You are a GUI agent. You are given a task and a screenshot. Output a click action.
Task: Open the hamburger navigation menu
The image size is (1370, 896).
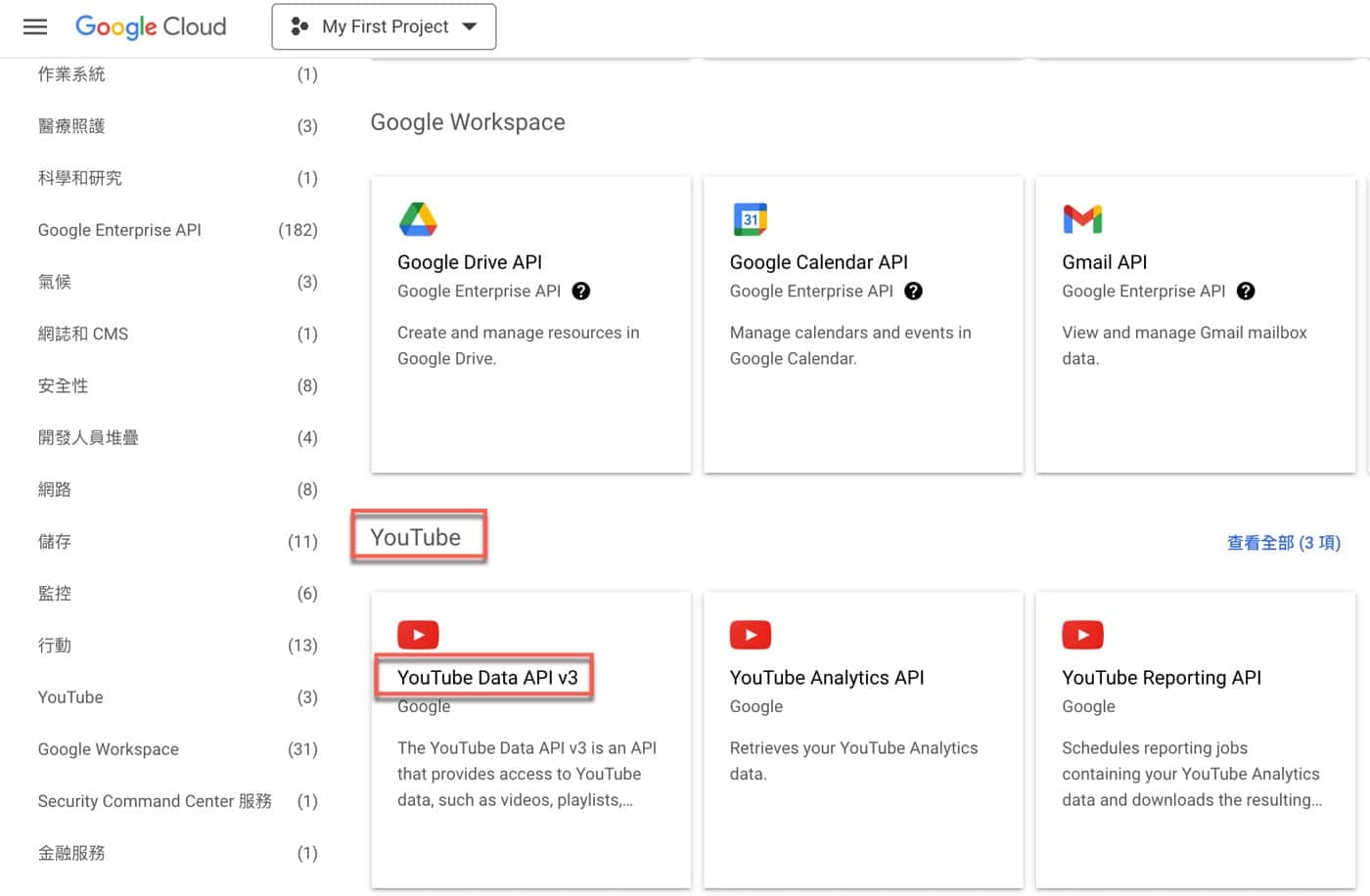pos(35,26)
